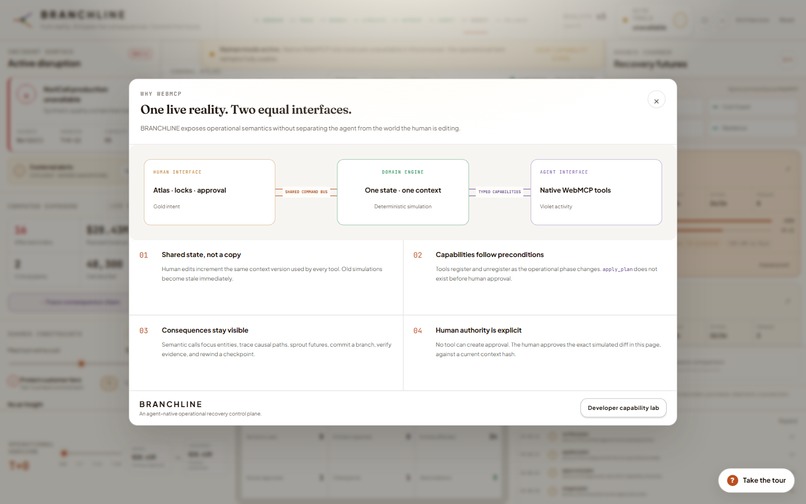Click the HUMAN INTERFACE card label
This screenshot has height=504, width=806.
point(177,172)
